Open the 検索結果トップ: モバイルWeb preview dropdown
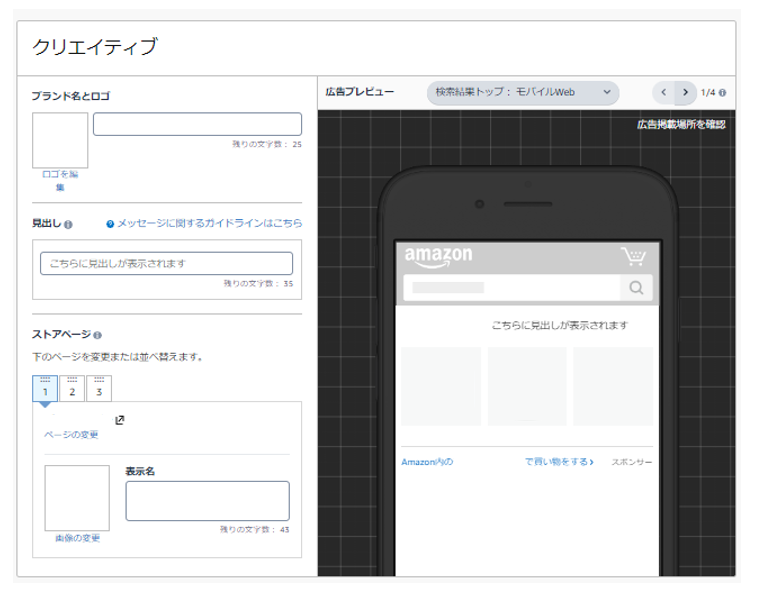 pos(523,92)
